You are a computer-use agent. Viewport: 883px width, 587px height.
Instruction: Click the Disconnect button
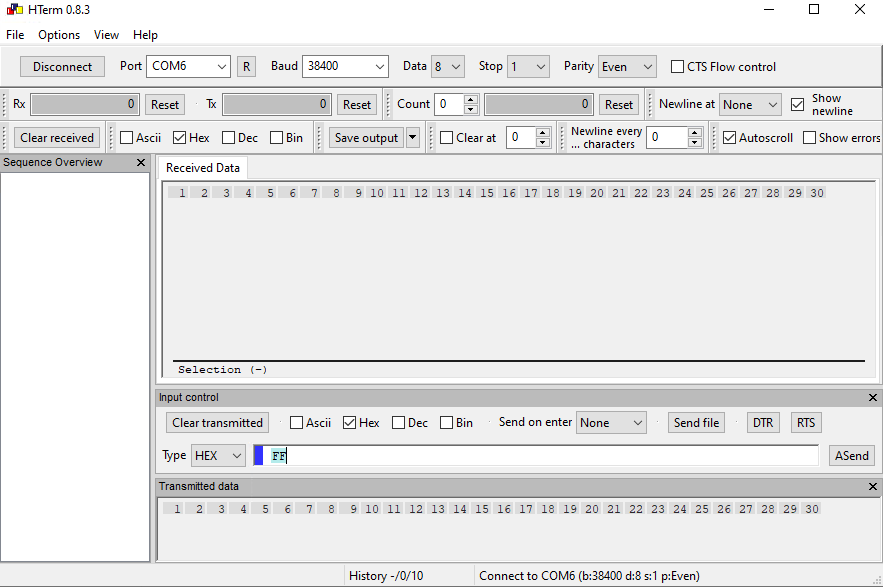pos(63,66)
